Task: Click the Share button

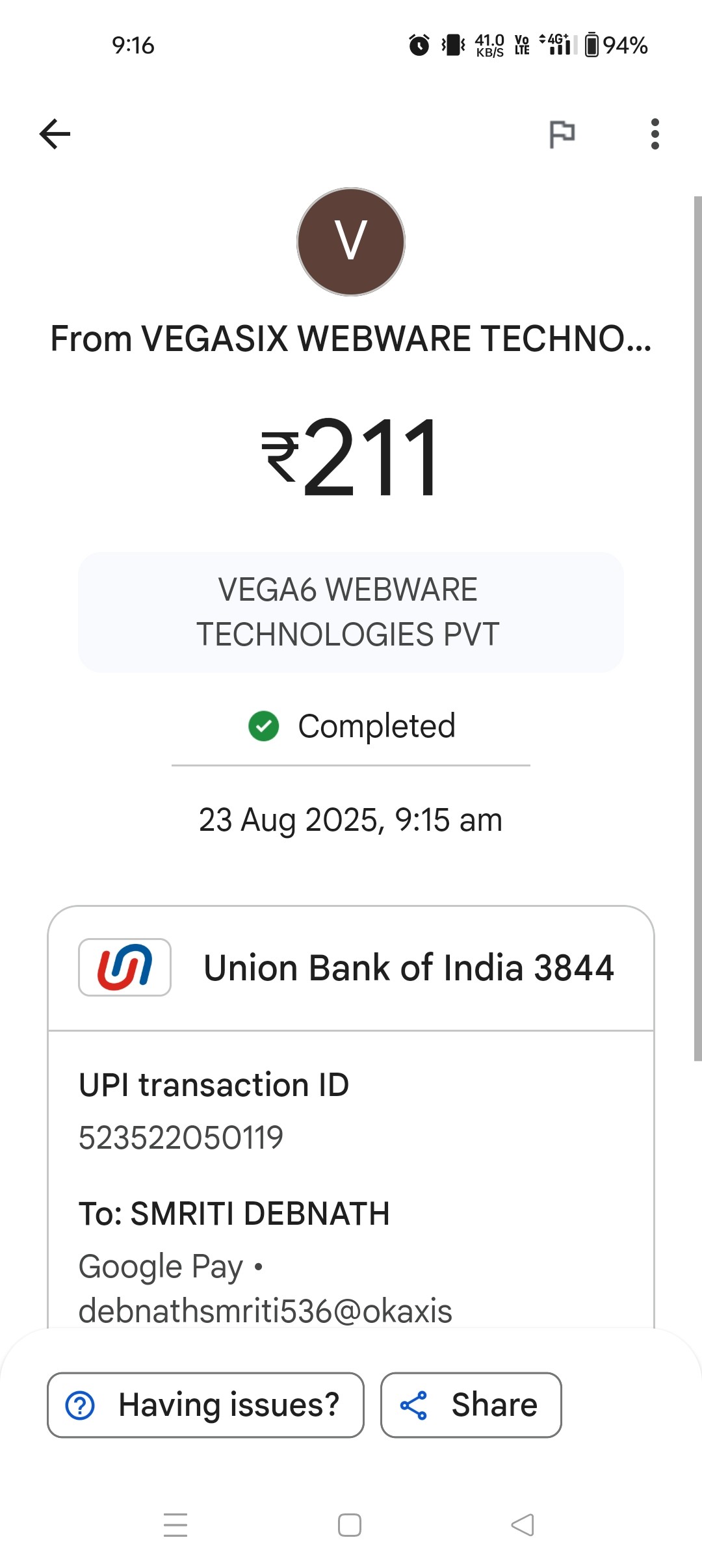Action: click(x=471, y=1405)
